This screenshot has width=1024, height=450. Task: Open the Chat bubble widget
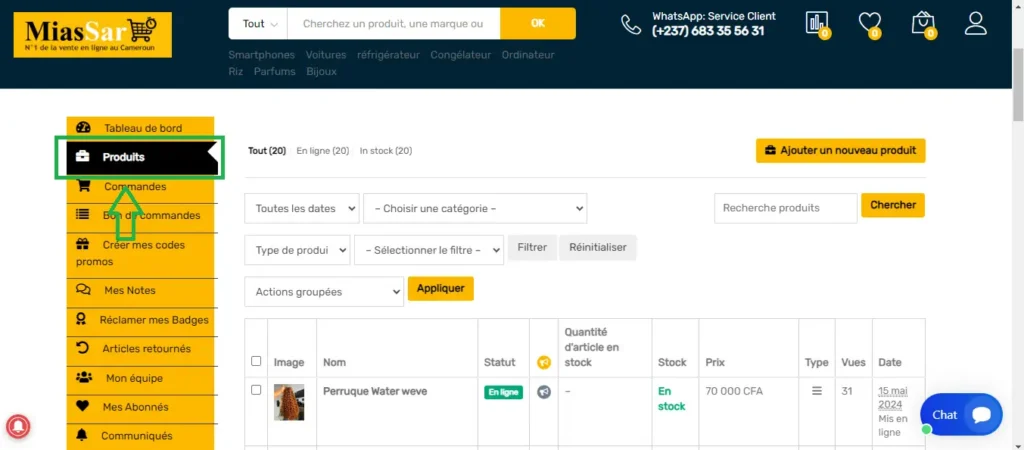[x=960, y=414]
